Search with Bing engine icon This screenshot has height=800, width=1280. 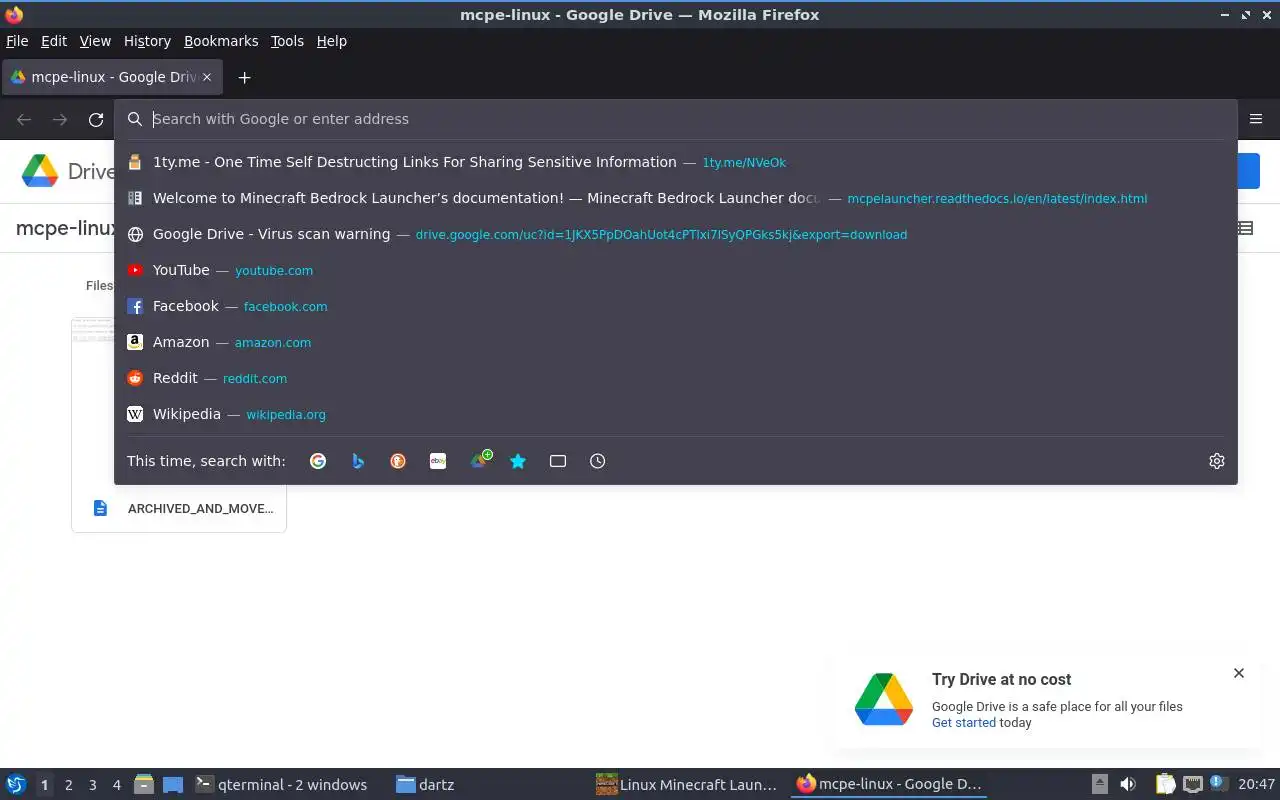click(x=358, y=461)
